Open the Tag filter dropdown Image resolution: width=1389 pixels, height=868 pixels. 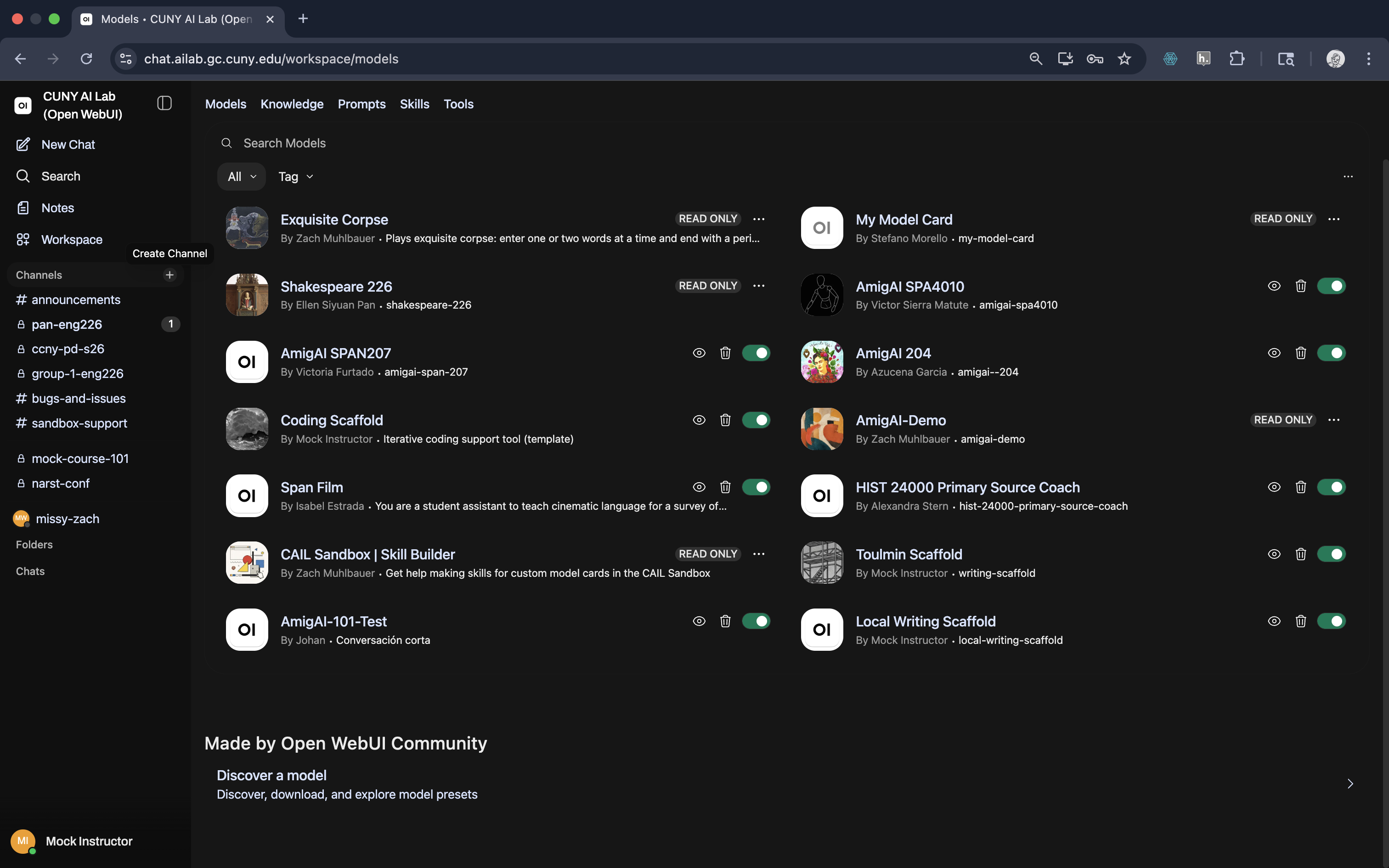(296, 177)
